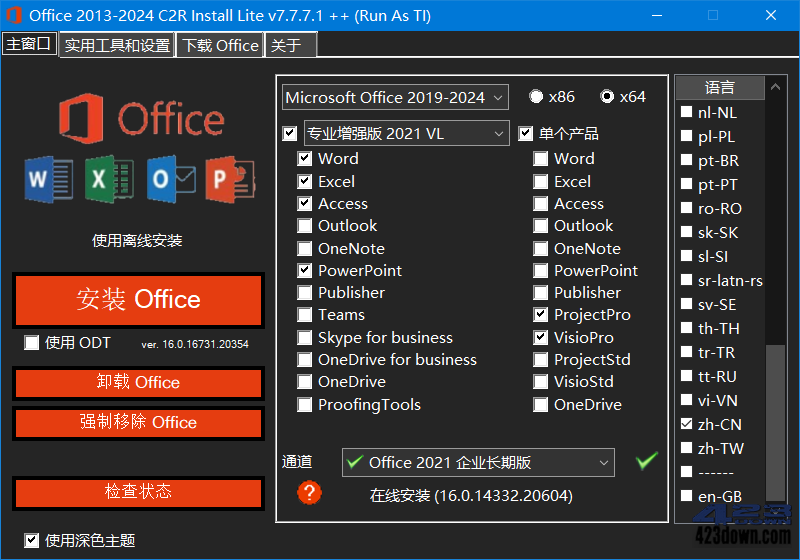Click the 强制移除 Office button
Screen dimensions: 800x560
point(138,422)
